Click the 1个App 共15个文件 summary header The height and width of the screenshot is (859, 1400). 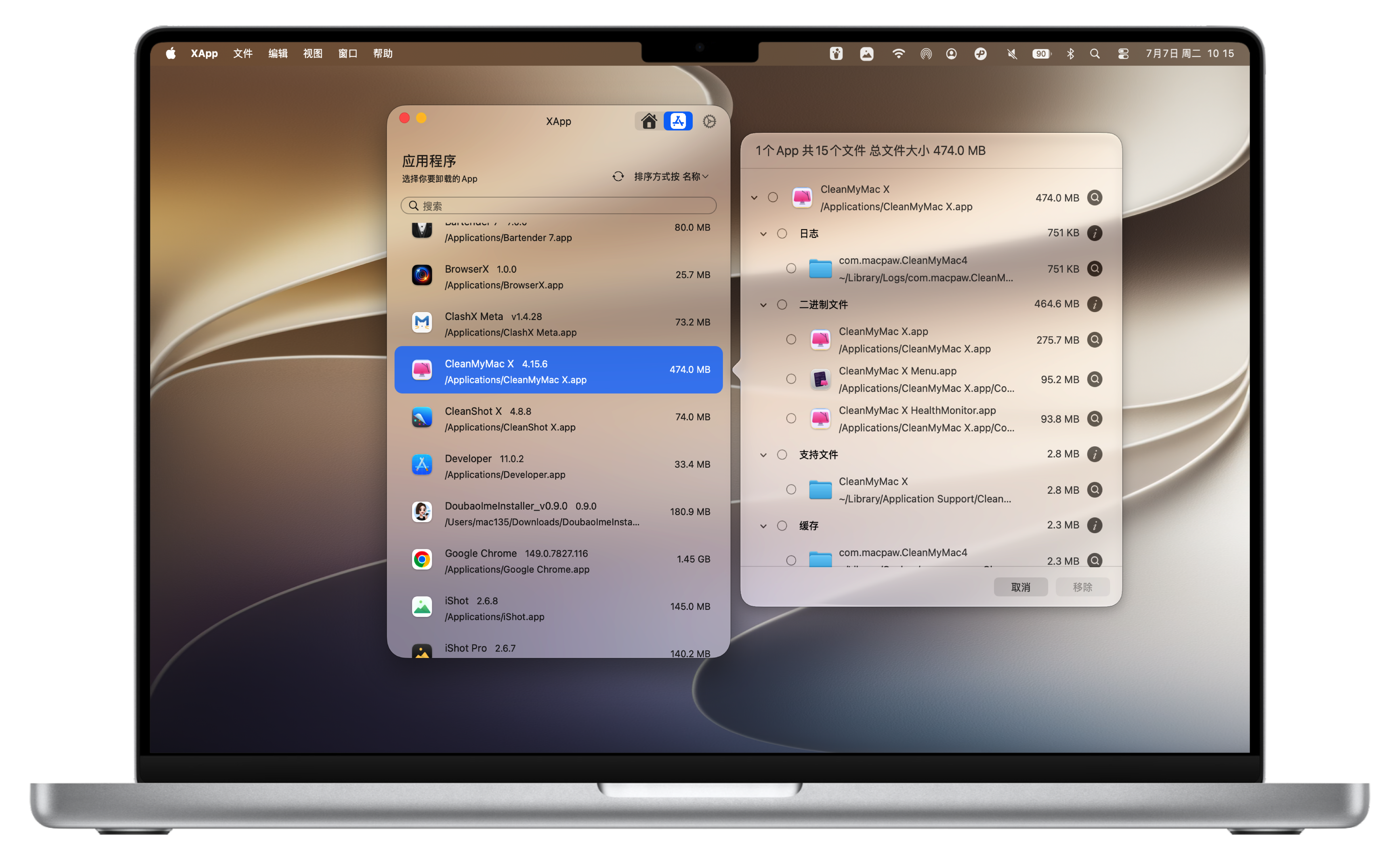870,150
